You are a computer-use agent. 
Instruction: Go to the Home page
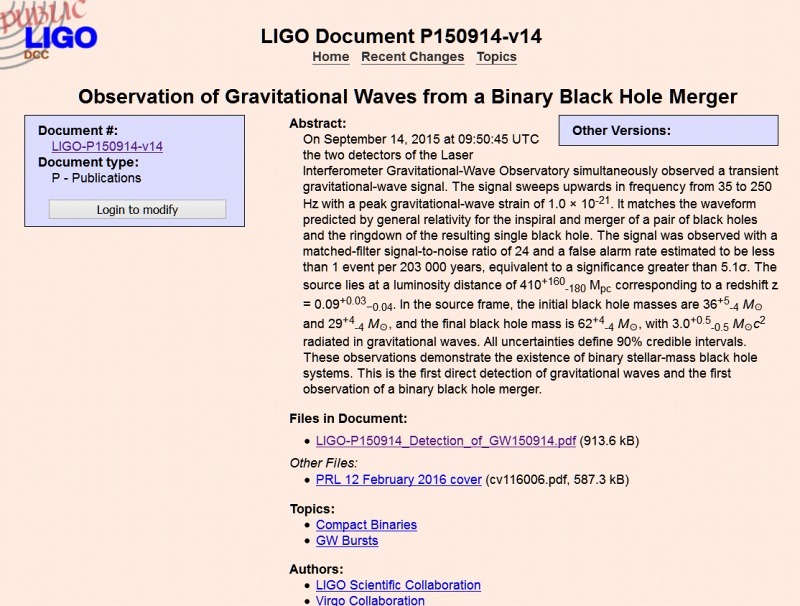[331, 57]
